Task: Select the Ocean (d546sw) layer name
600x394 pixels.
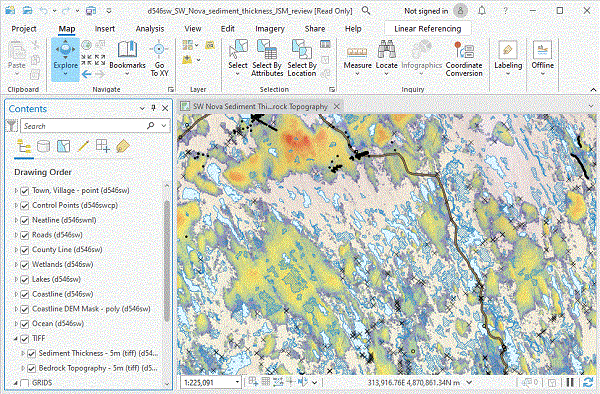Action: click(58, 324)
